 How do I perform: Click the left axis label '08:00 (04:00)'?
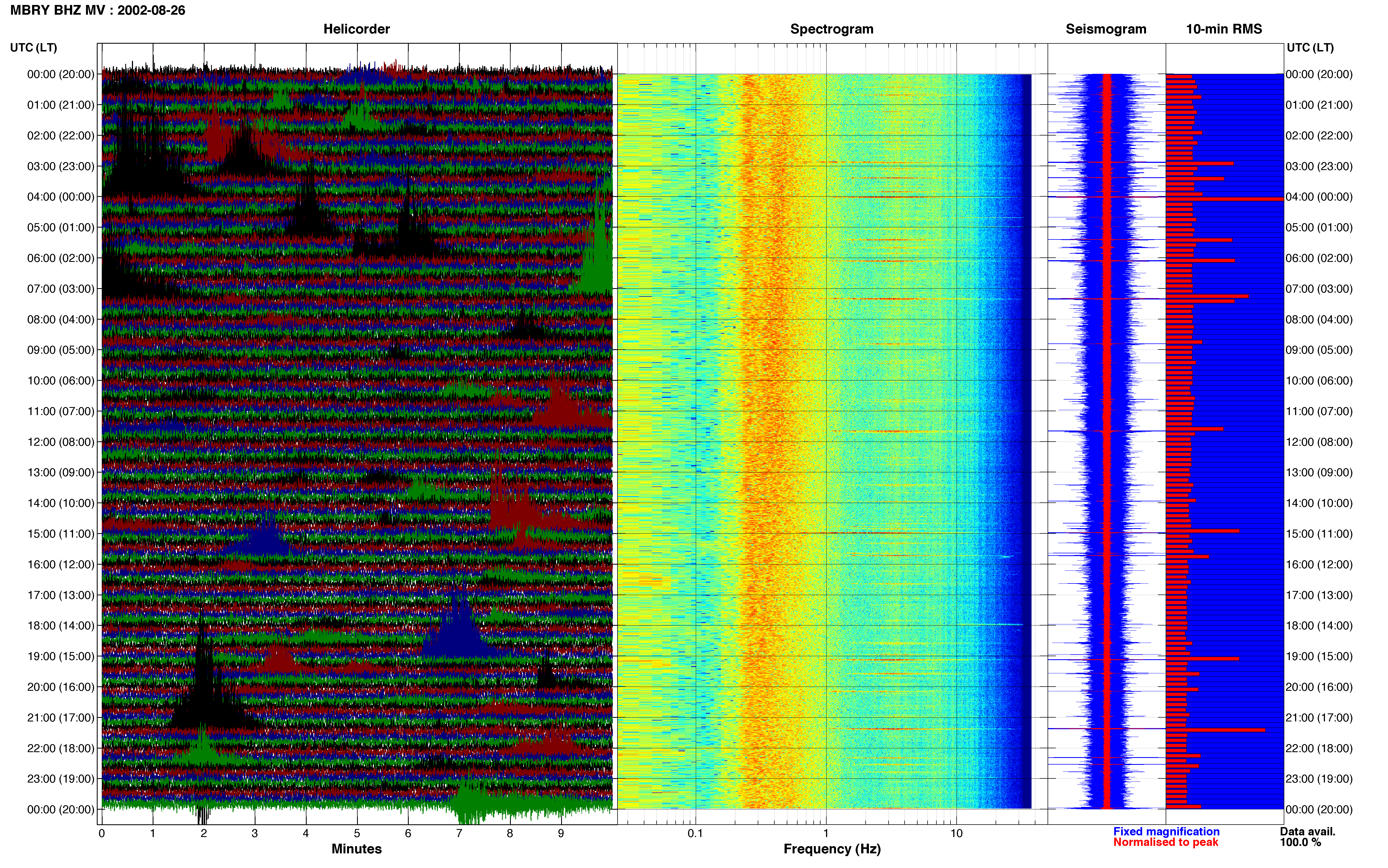coord(61,319)
